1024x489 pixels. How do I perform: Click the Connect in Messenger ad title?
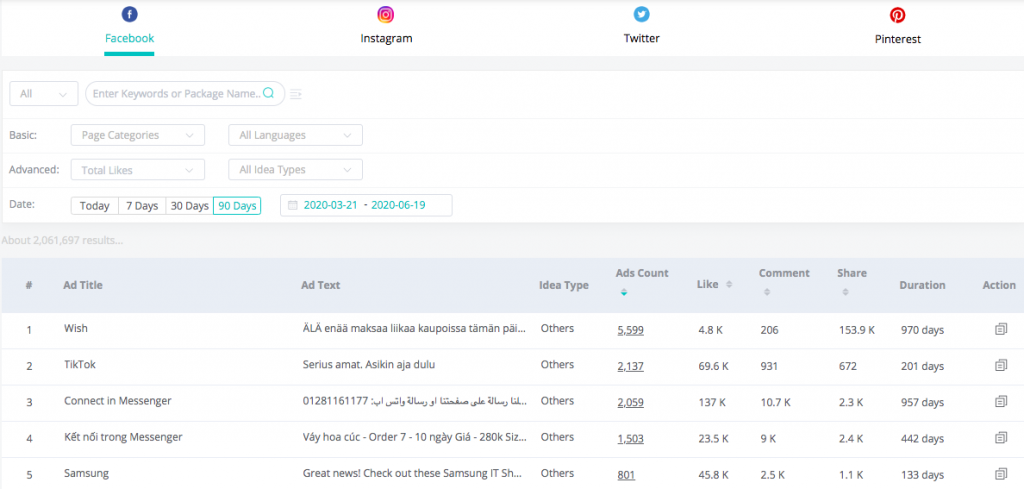(118, 401)
